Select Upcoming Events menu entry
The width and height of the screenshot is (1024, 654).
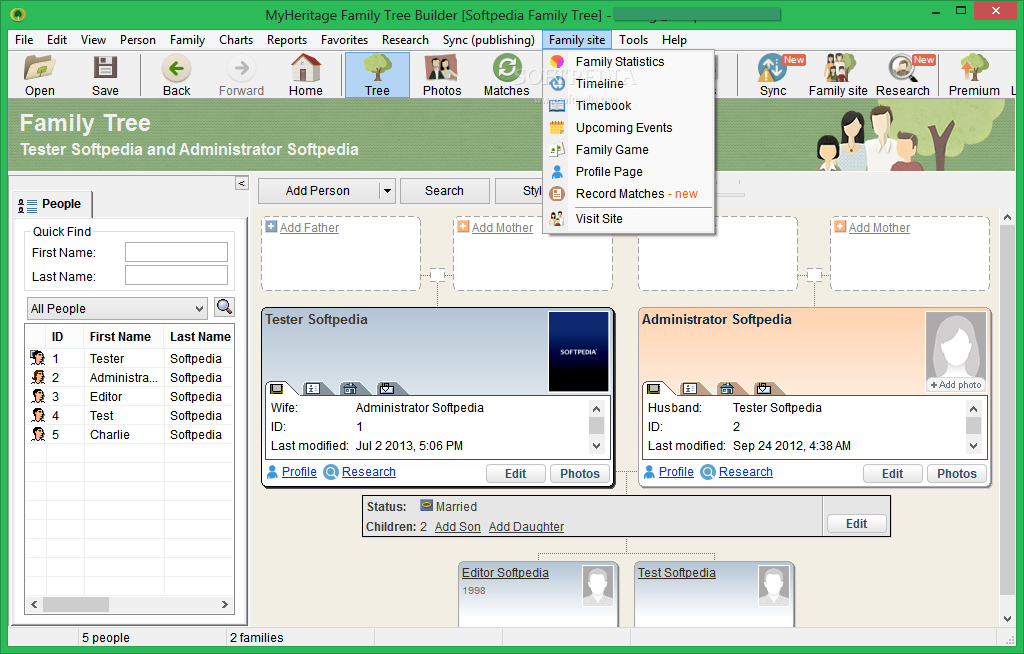coord(624,127)
